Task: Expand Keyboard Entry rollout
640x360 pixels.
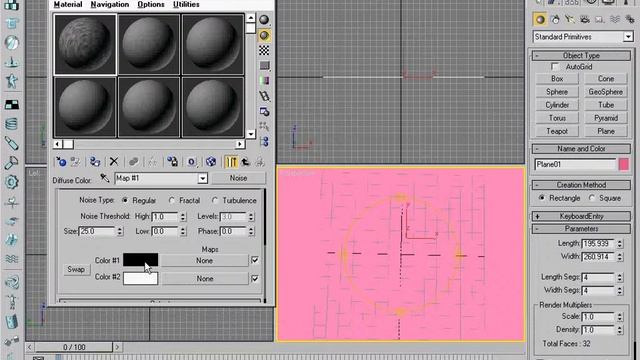Action: [x=581, y=216]
